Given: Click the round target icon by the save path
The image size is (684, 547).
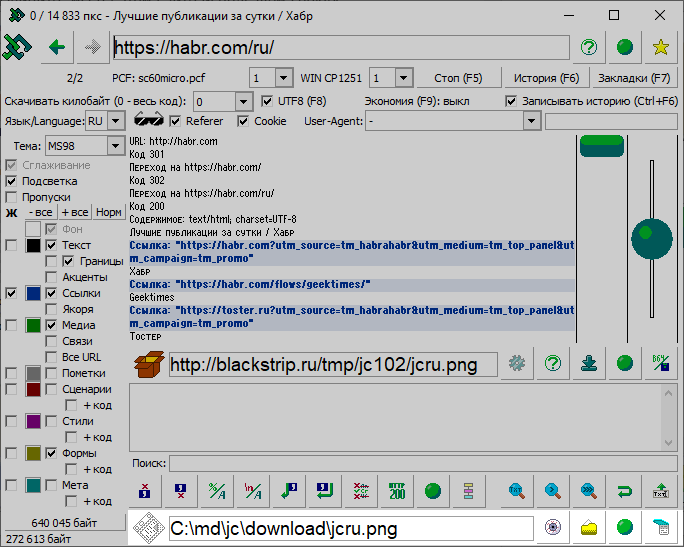Looking at the screenshot, I should click(553, 527).
